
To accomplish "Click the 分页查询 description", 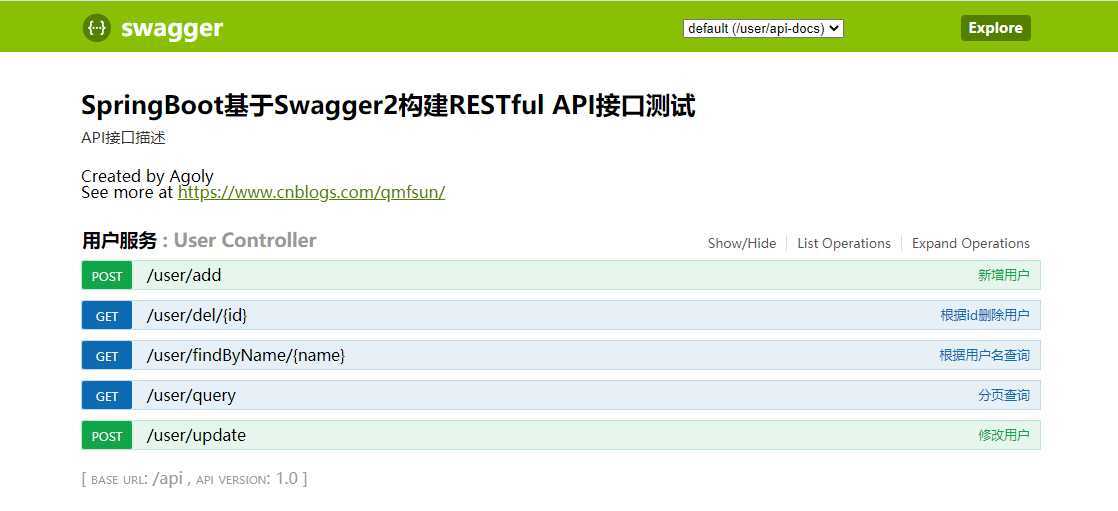I will click(1004, 396).
